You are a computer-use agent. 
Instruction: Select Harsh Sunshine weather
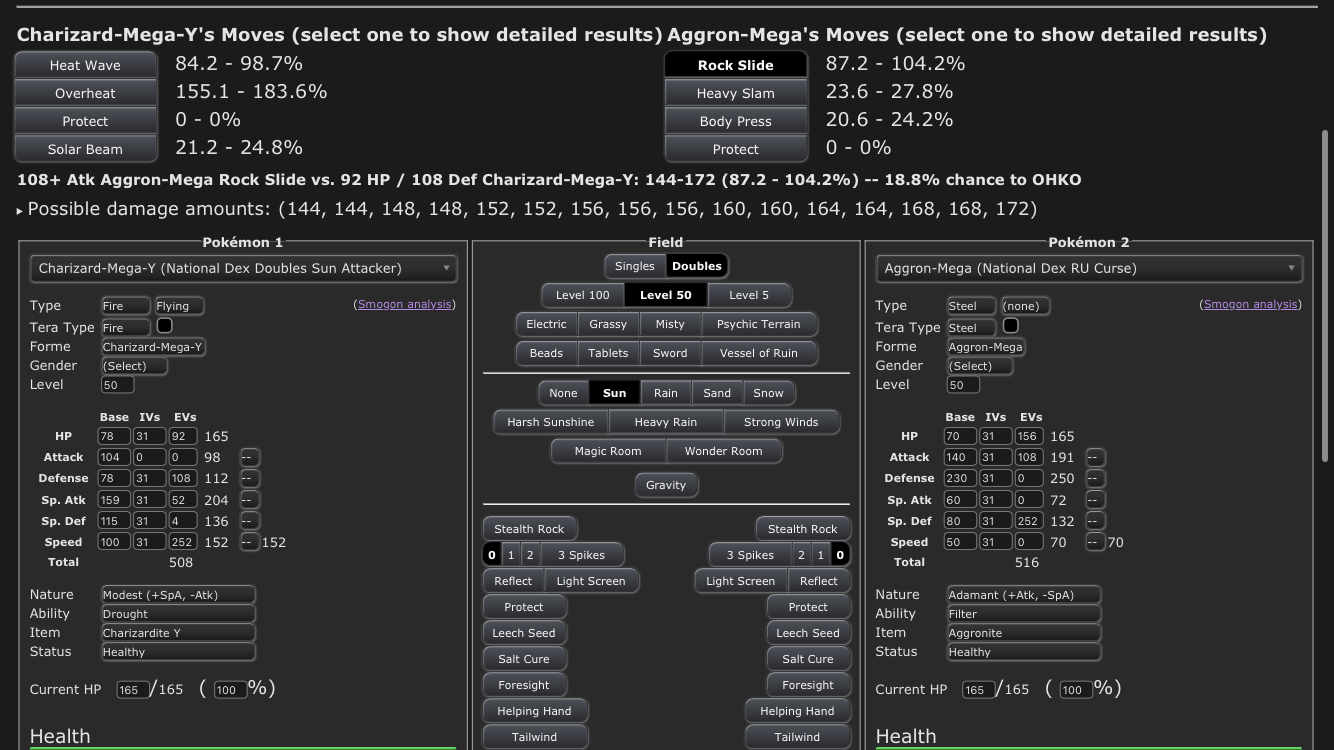[550, 422]
